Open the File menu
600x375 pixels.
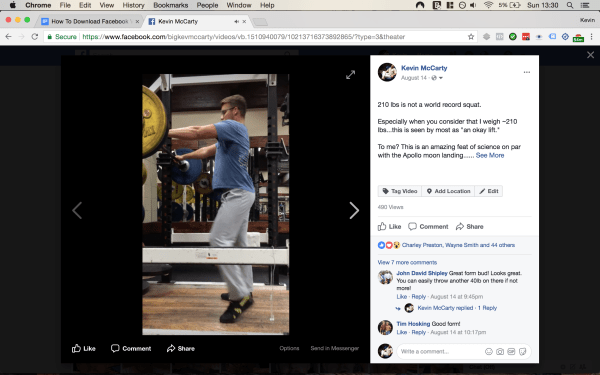tap(65, 5)
